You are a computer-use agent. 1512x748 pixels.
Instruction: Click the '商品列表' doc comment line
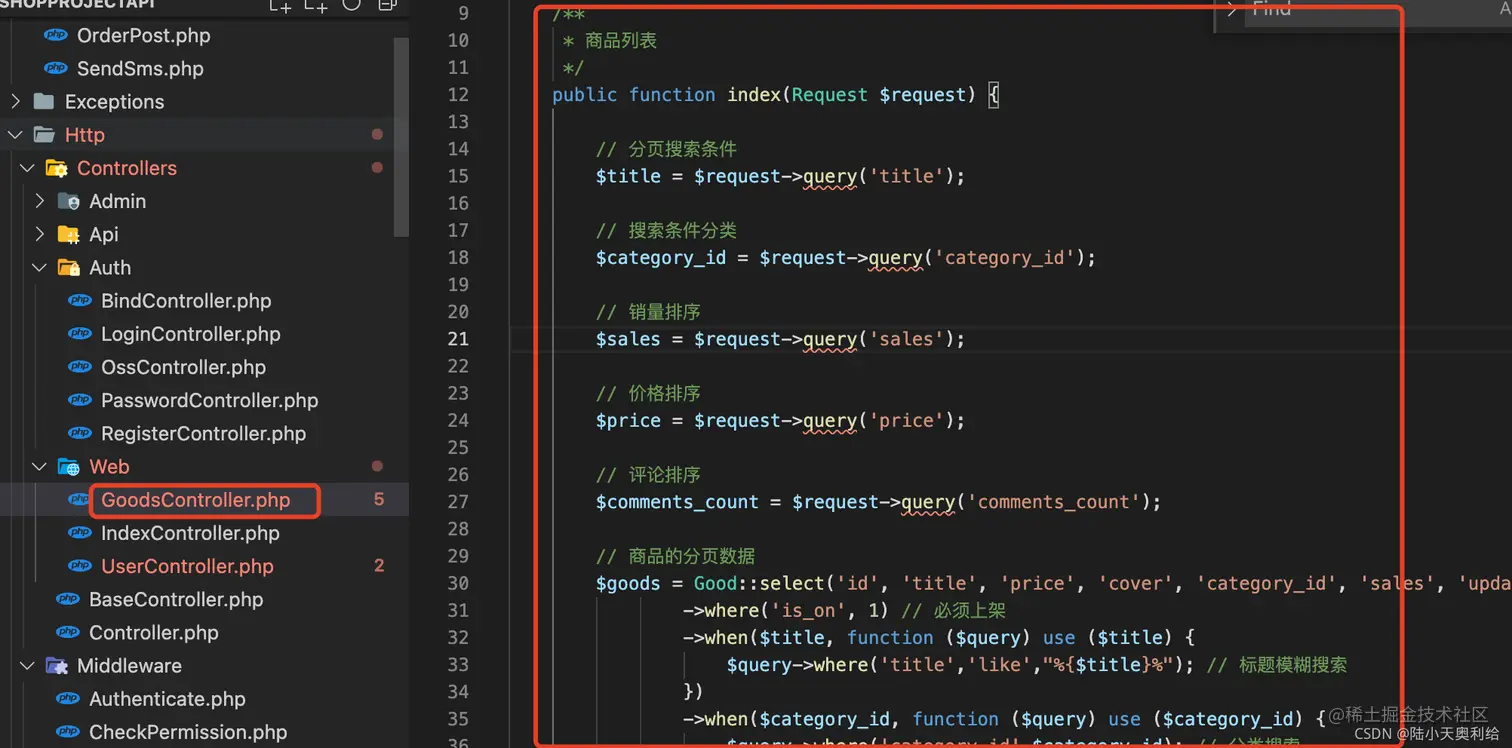click(x=610, y=41)
